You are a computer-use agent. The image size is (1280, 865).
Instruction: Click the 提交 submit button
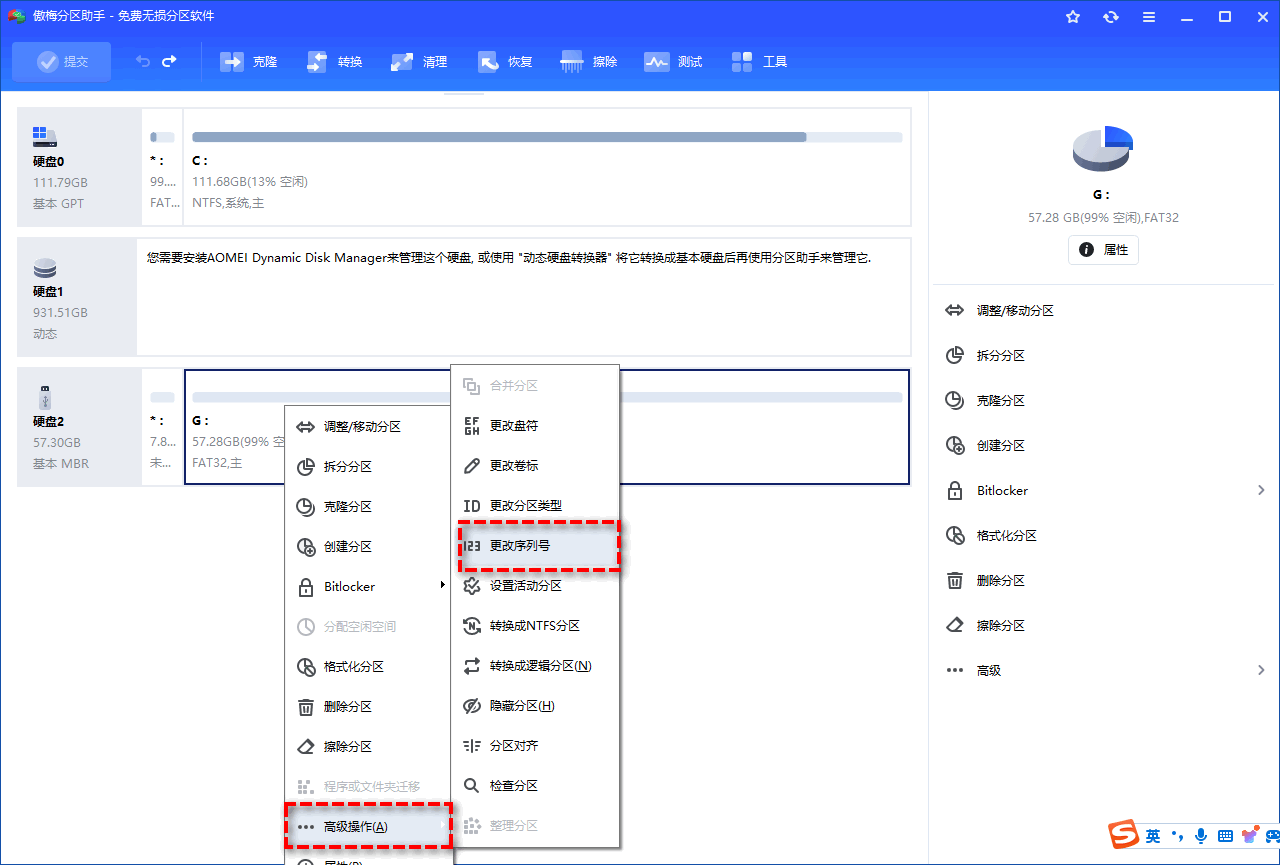62,62
